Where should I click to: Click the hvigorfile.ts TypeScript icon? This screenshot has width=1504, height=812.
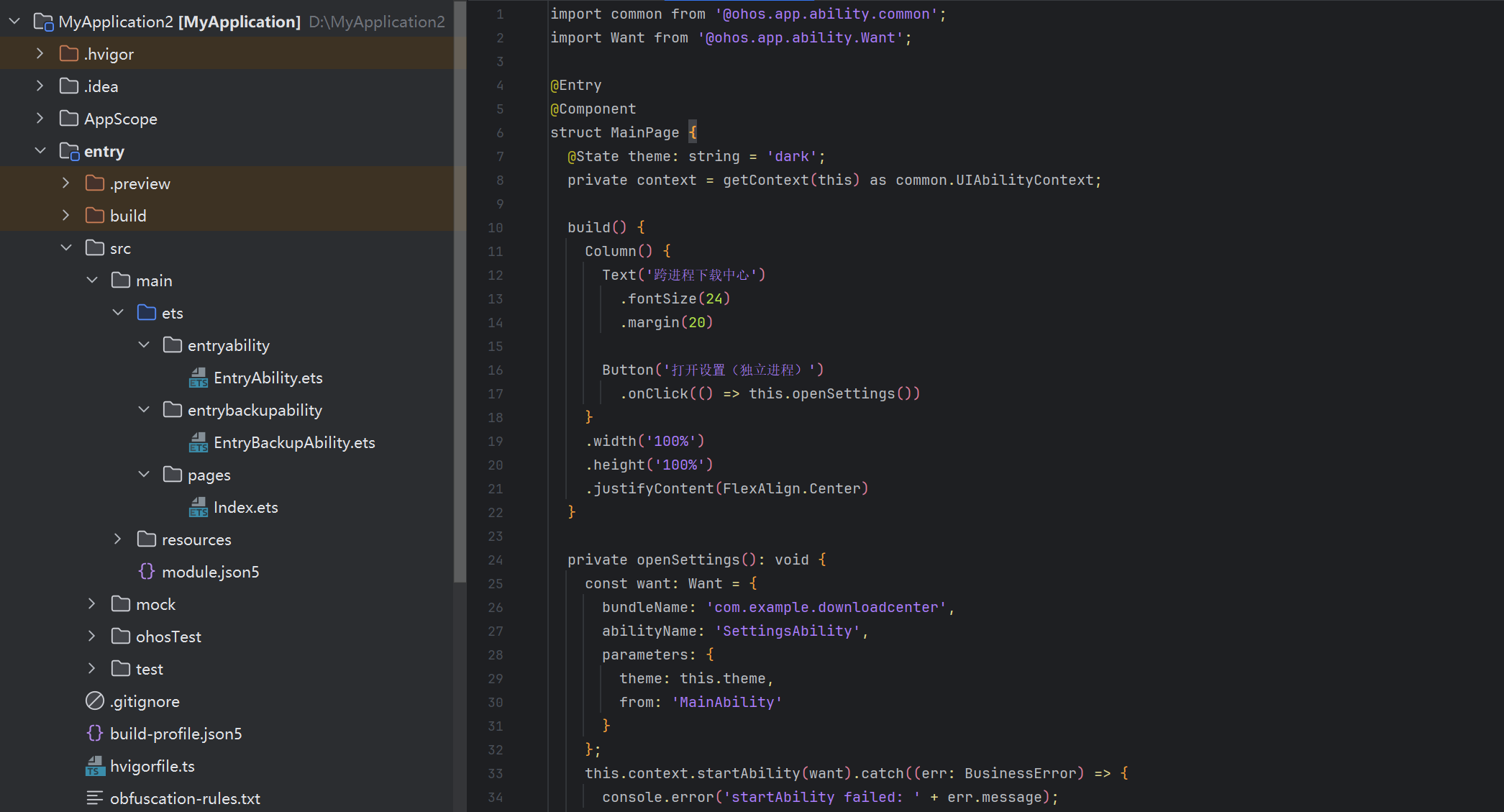pos(95,766)
